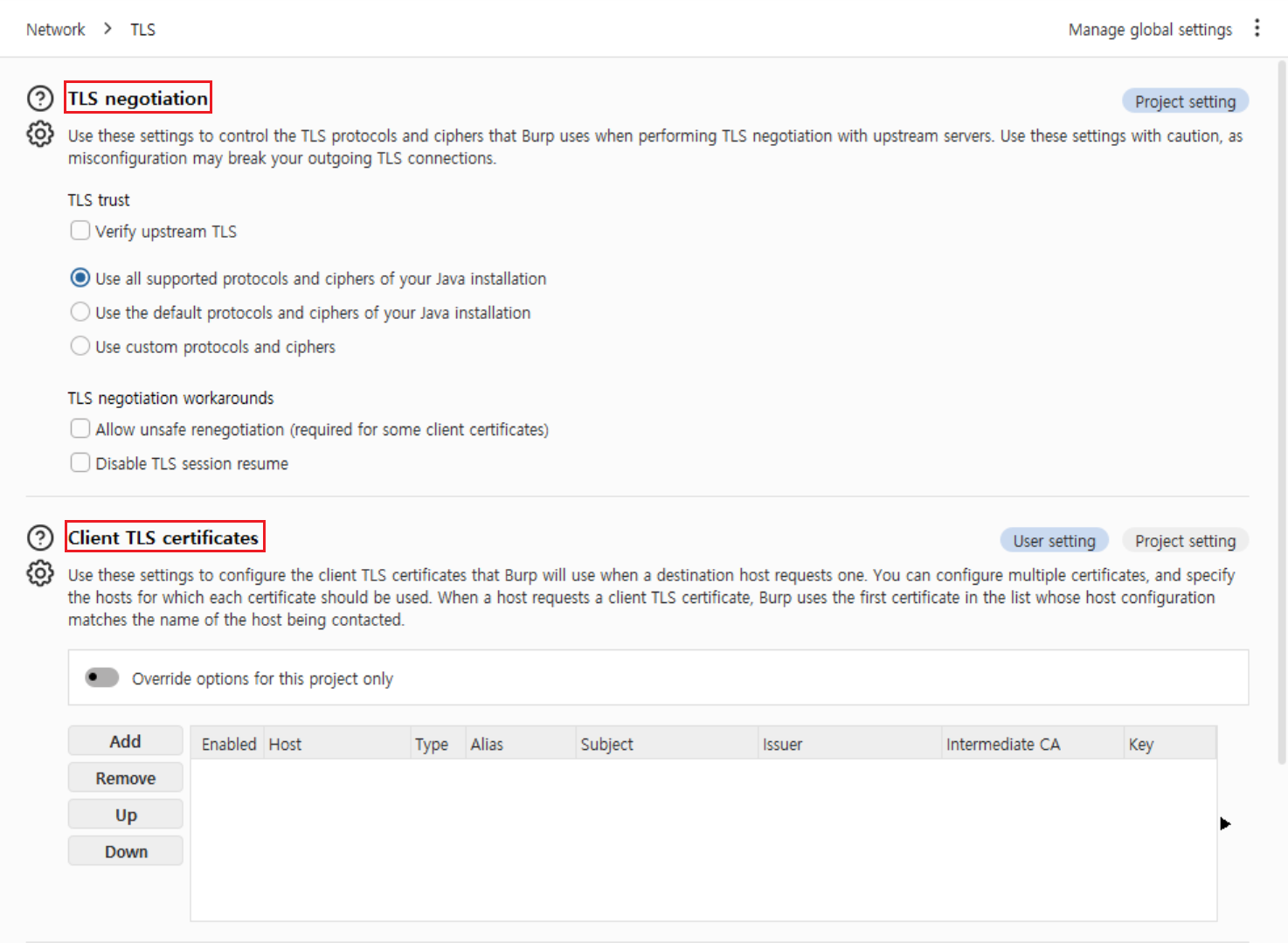Click Project setting badge for Client TLS certificates

1185,541
